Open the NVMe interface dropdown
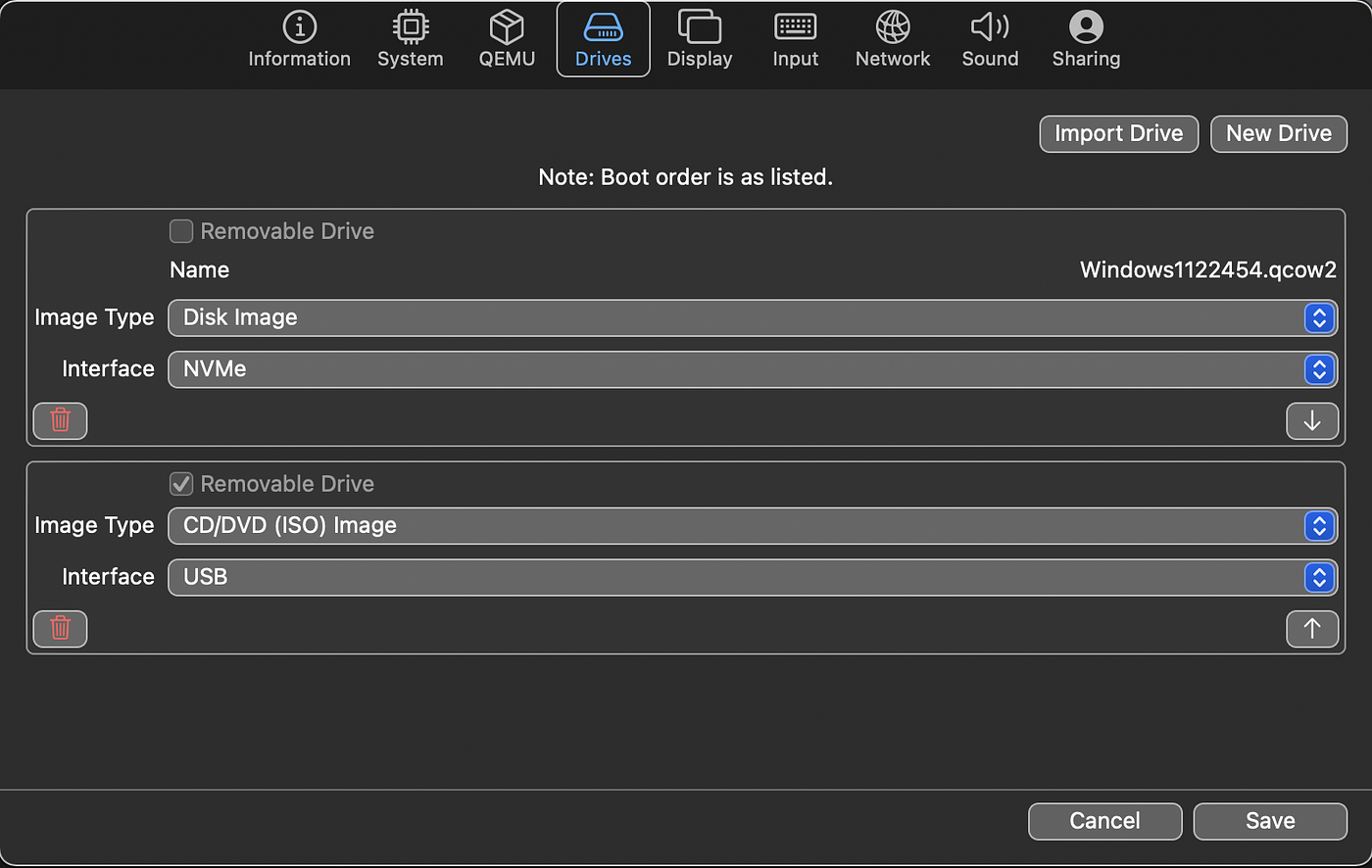 [x=1318, y=369]
